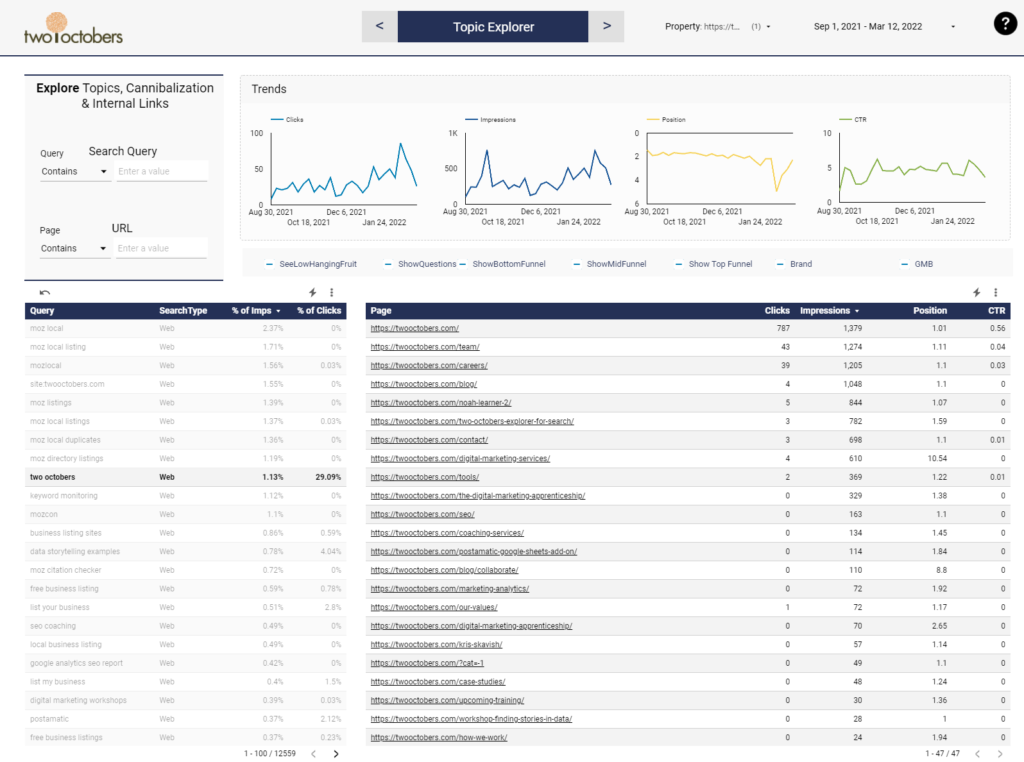The width and height of the screenshot is (1024, 762).
Task: Click the two octobers logo
Action: tap(72, 29)
